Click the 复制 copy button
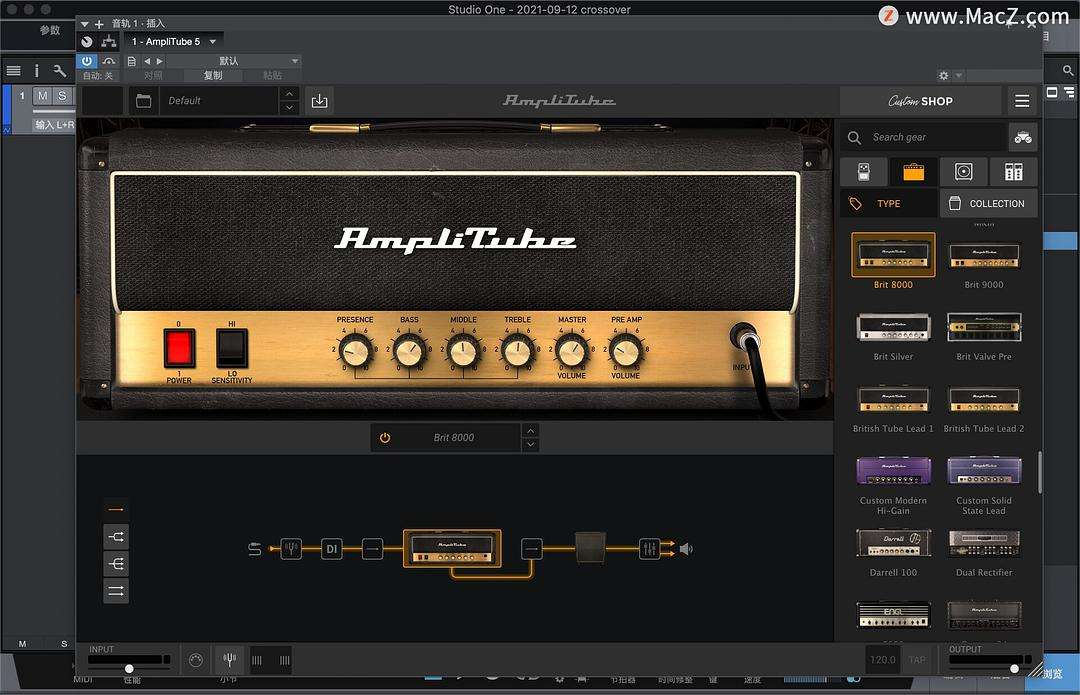 [213, 75]
